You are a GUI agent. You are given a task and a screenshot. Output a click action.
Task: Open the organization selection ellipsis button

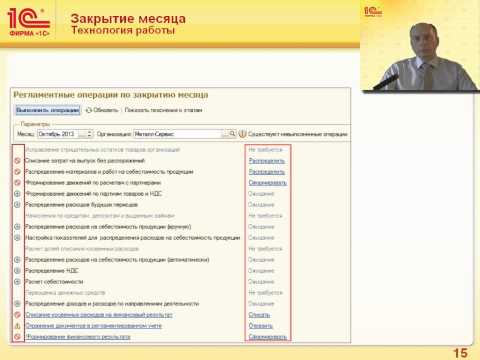coord(225,134)
